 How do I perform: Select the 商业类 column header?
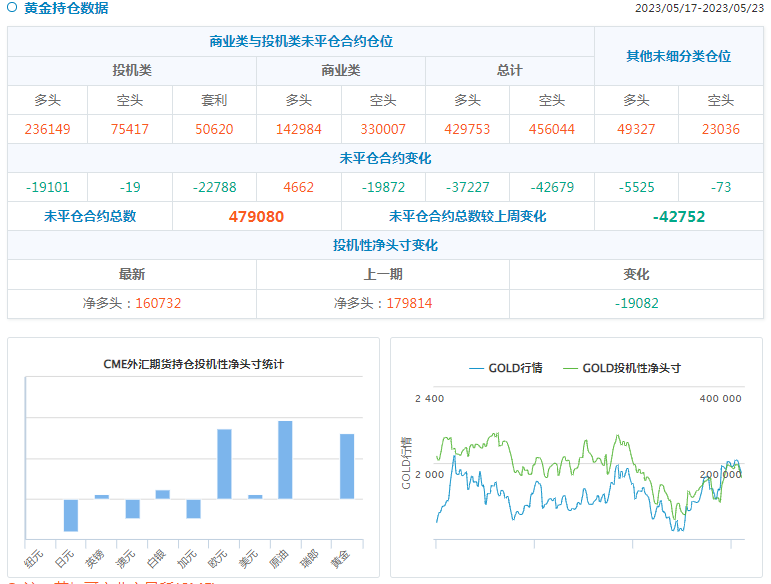(341, 71)
